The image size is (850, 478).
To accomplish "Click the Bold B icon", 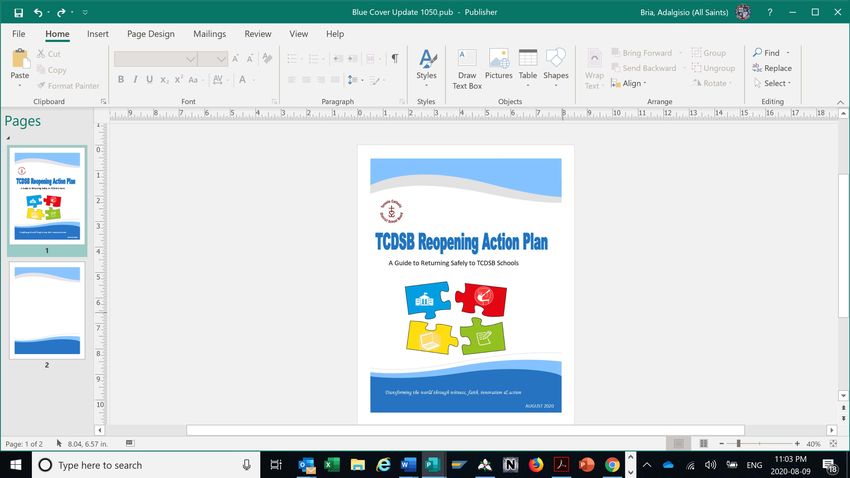I will [x=121, y=79].
